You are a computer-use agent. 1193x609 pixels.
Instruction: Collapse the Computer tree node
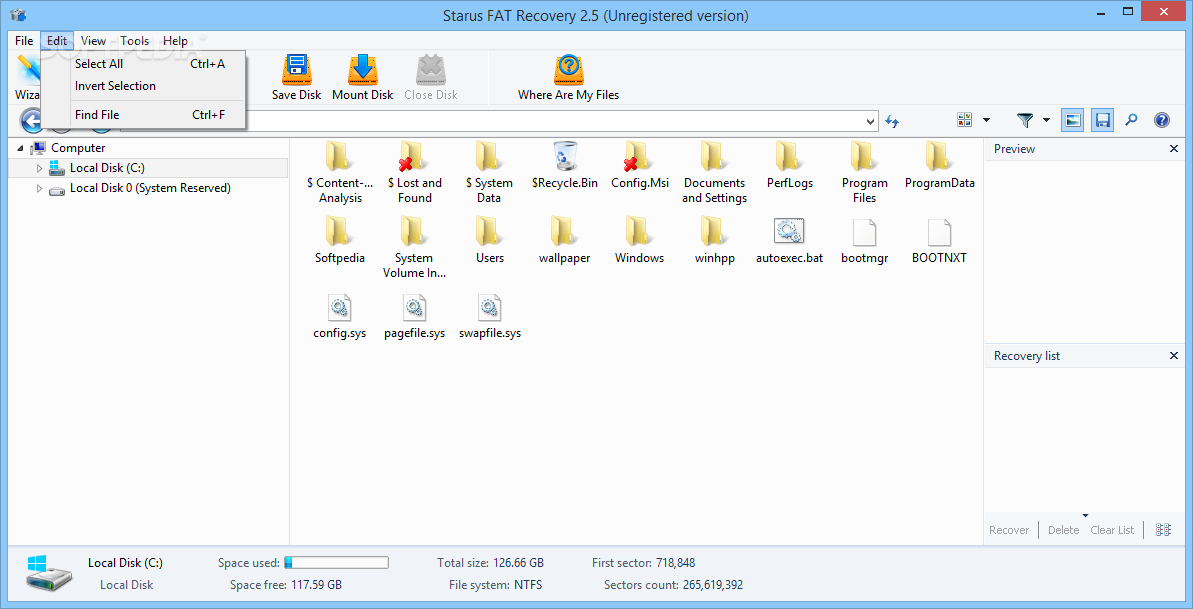click(21, 148)
